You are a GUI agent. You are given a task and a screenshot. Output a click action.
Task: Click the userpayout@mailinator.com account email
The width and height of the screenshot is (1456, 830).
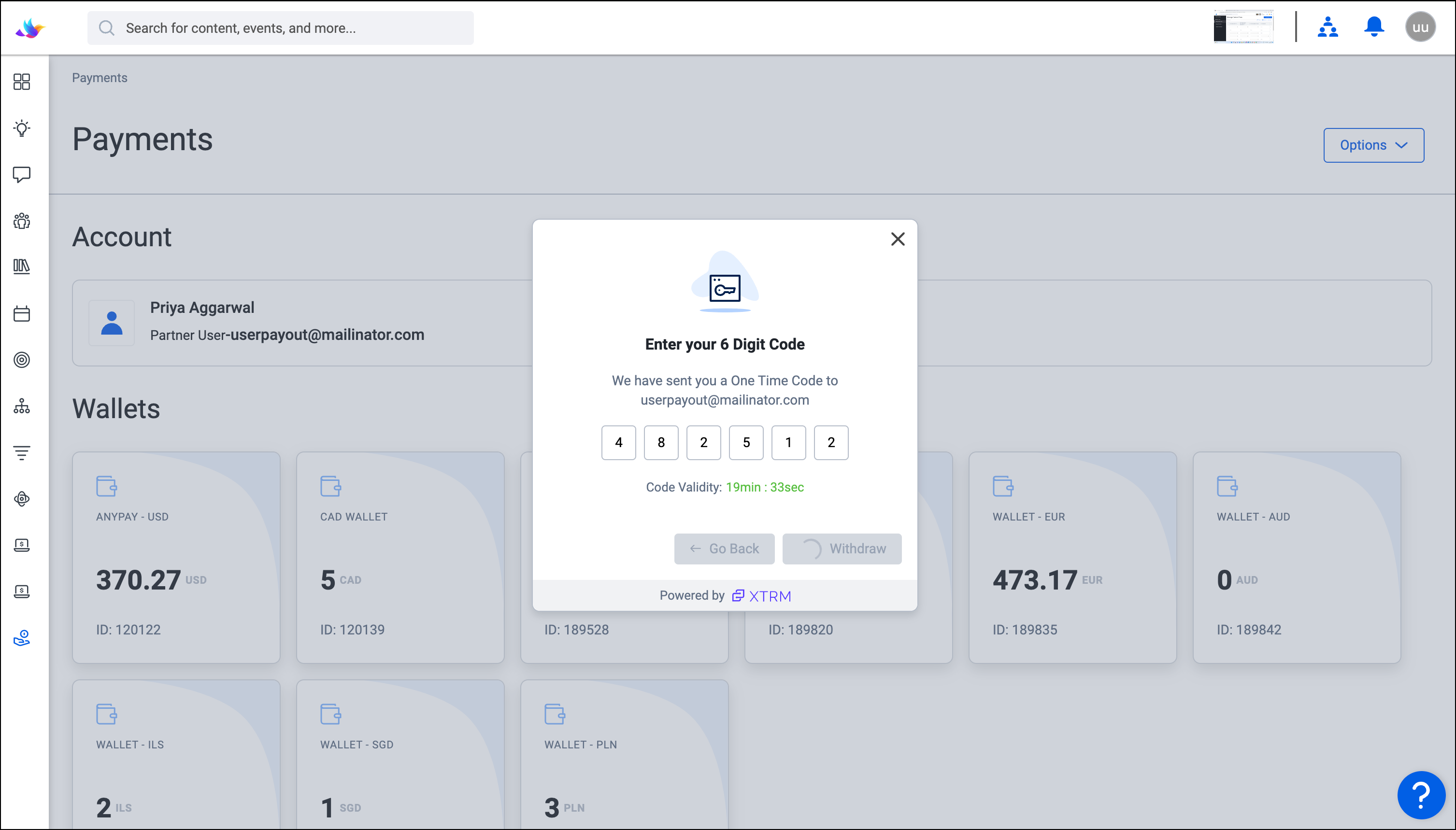(x=328, y=335)
